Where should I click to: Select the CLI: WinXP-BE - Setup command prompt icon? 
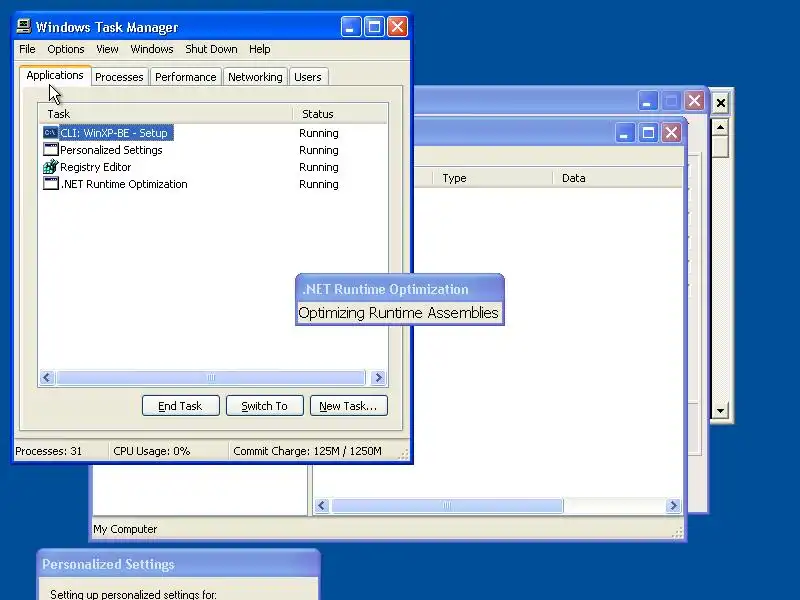click(x=51, y=133)
